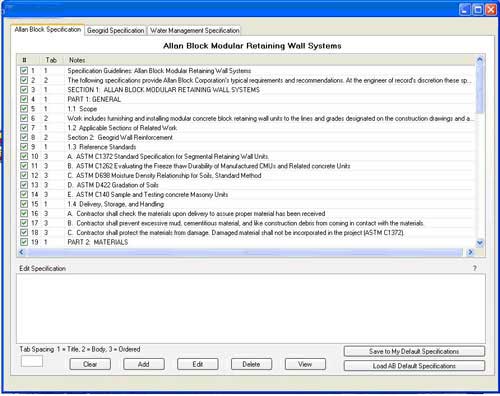
Task: Open the Water Management Specification tab
Action: pyautogui.click(x=195, y=30)
